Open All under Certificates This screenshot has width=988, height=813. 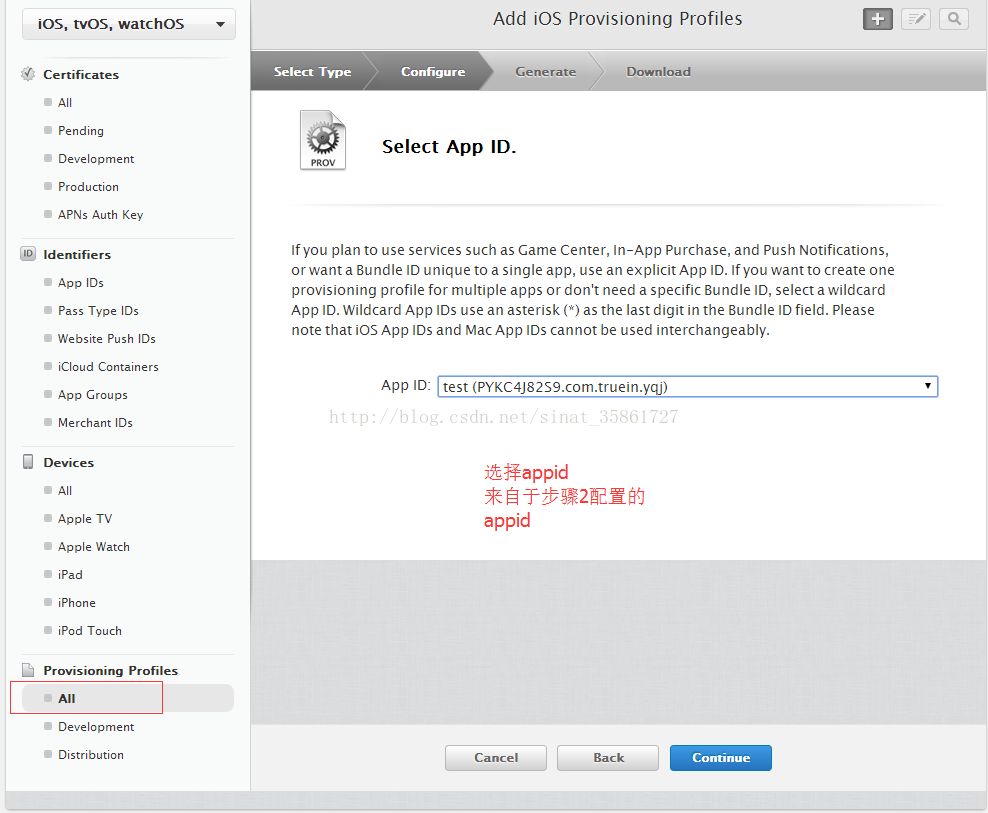point(65,103)
